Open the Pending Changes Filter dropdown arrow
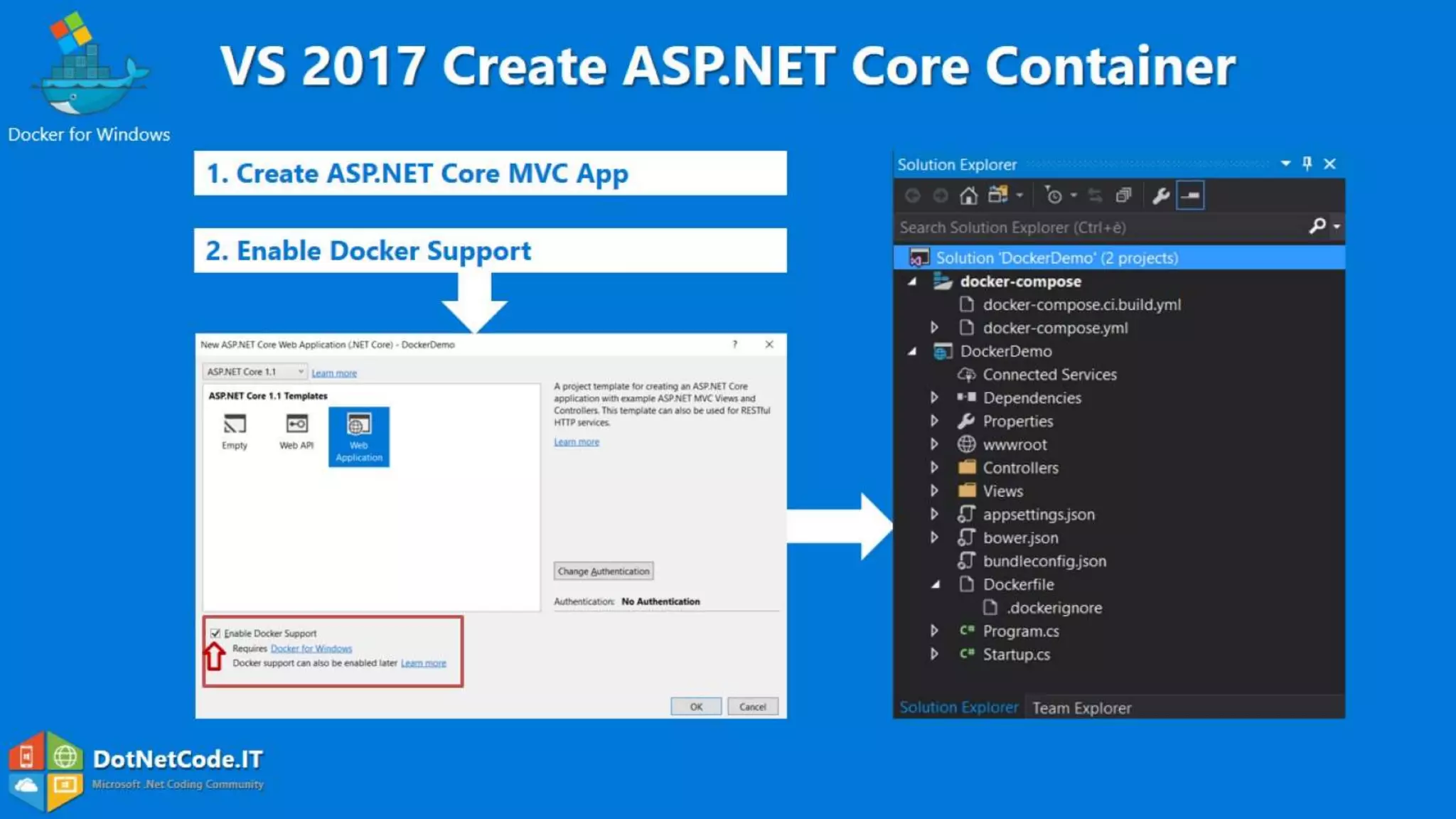The image size is (1456, 819). click(x=1074, y=195)
